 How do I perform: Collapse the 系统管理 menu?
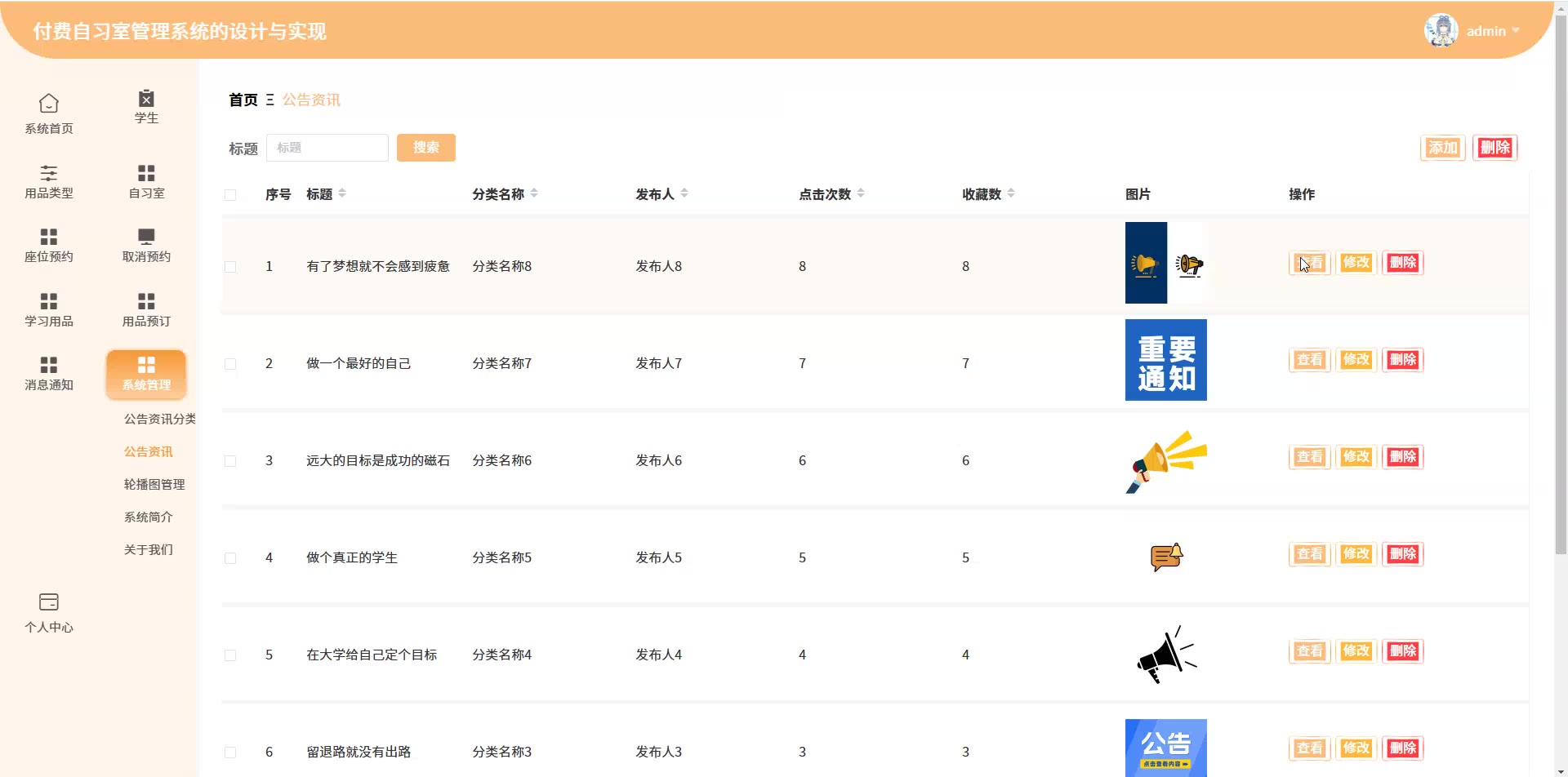coord(146,374)
